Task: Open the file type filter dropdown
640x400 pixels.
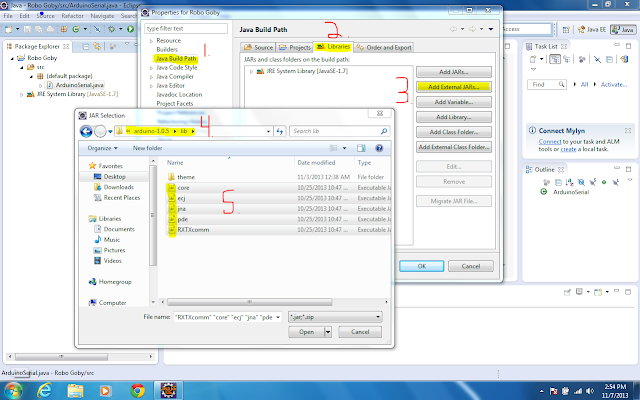Action: 378,317
